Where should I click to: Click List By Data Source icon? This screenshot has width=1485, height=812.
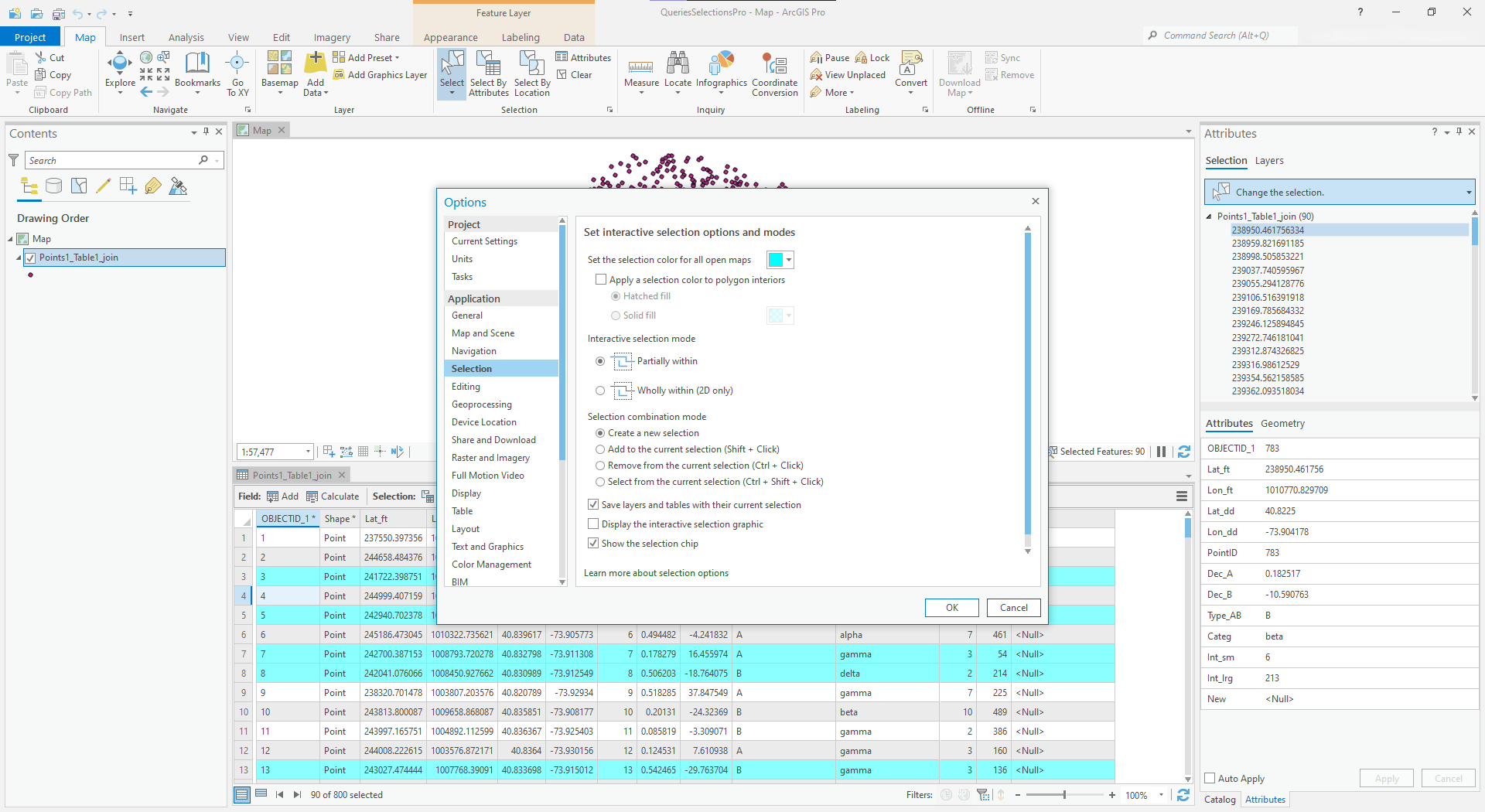click(54, 186)
